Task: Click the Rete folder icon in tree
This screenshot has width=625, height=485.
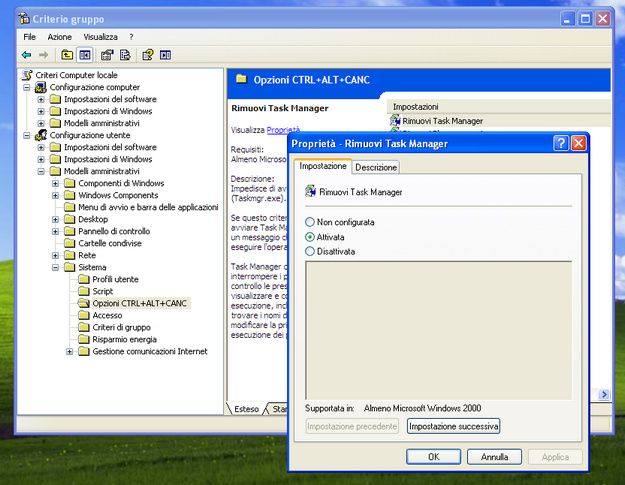Action: coord(70,255)
